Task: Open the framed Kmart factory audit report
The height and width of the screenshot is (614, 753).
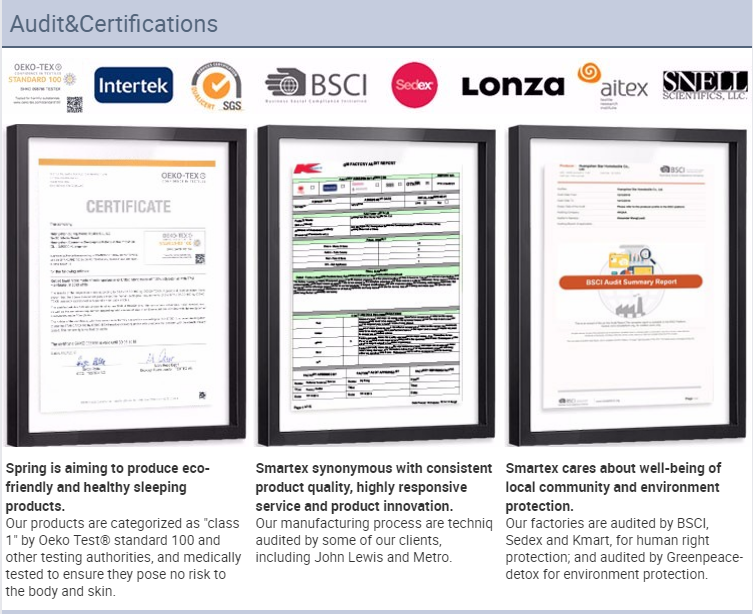Action: tap(376, 286)
